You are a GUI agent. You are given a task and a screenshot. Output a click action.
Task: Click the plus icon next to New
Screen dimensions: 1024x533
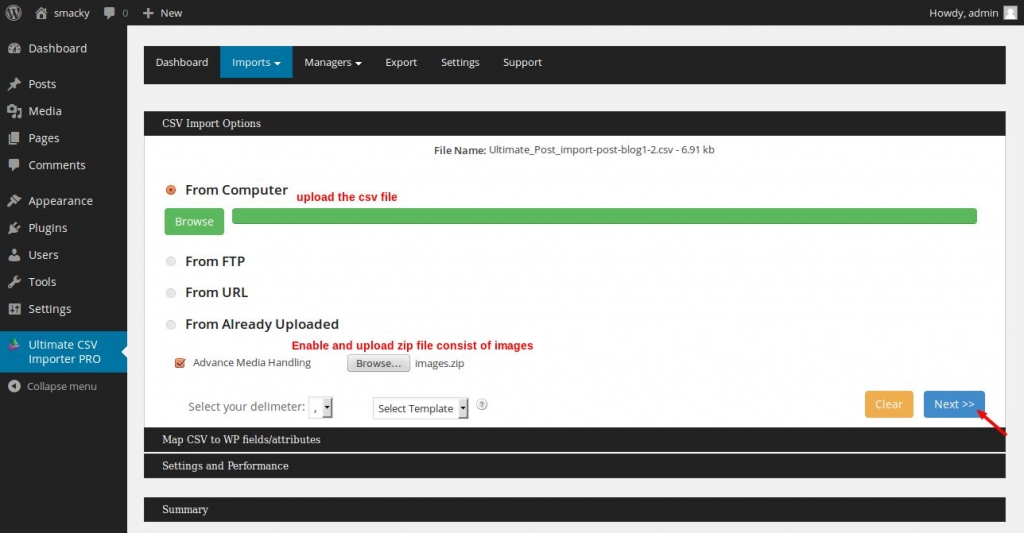(148, 13)
